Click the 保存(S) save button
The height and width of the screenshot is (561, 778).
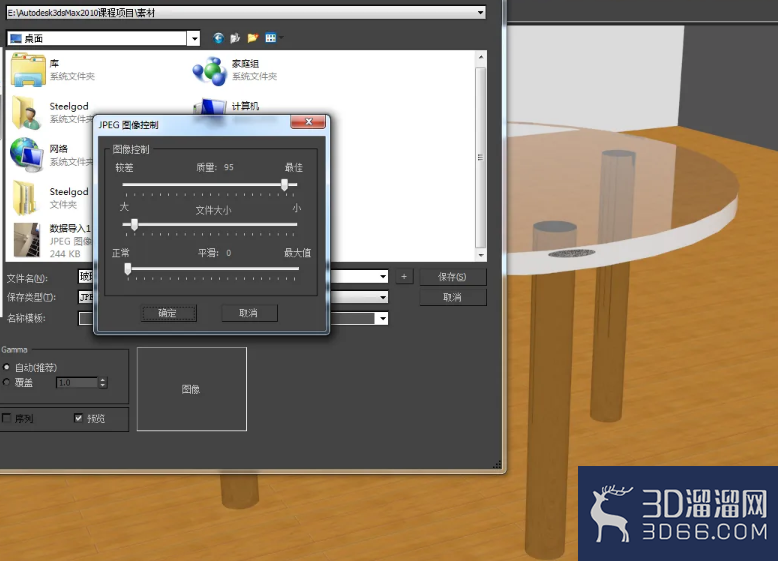[x=453, y=277]
